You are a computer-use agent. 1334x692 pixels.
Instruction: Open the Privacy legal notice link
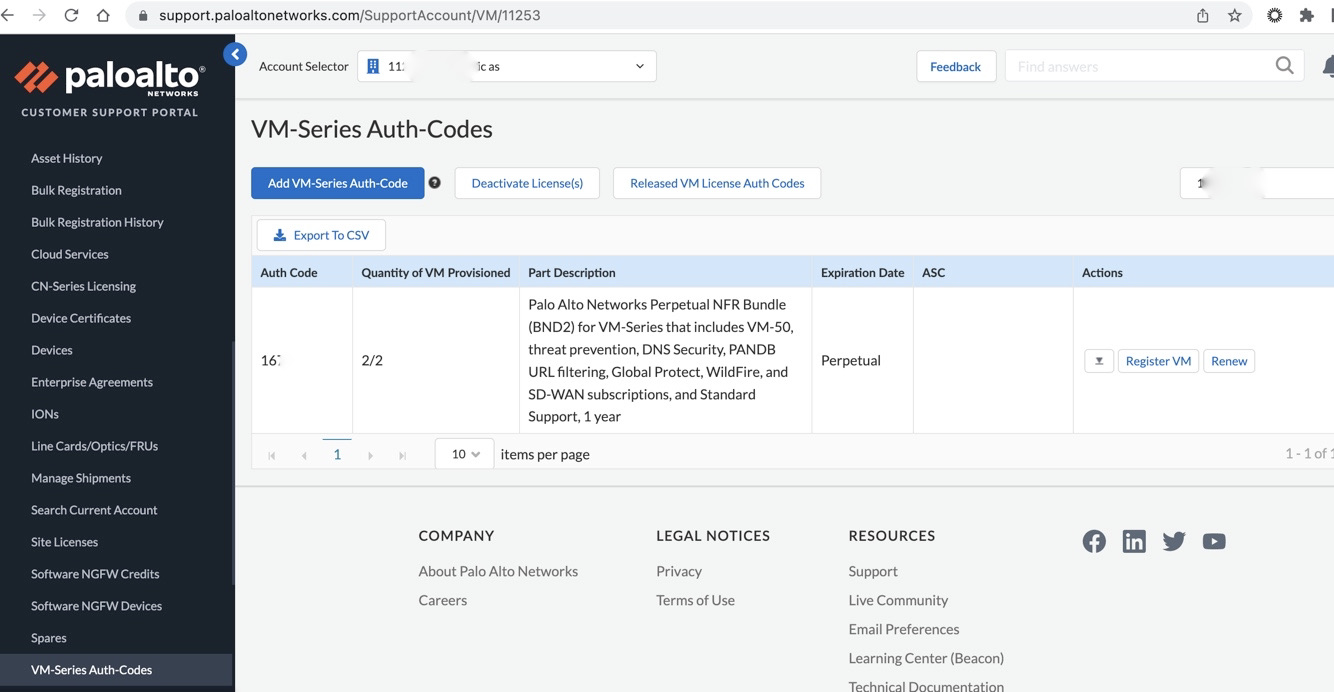click(x=679, y=571)
